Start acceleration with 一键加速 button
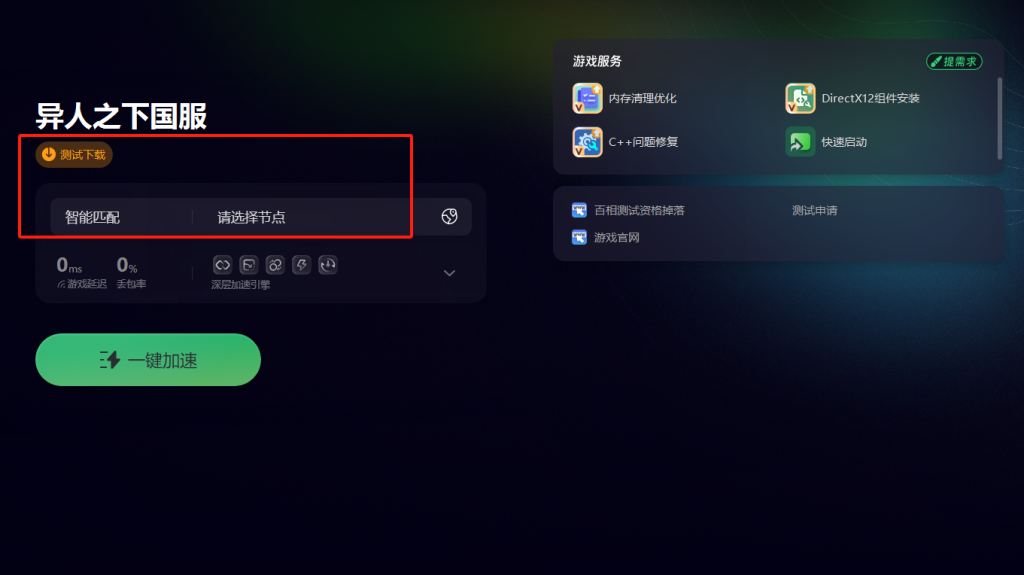This screenshot has width=1024, height=575. coord(148,359)
